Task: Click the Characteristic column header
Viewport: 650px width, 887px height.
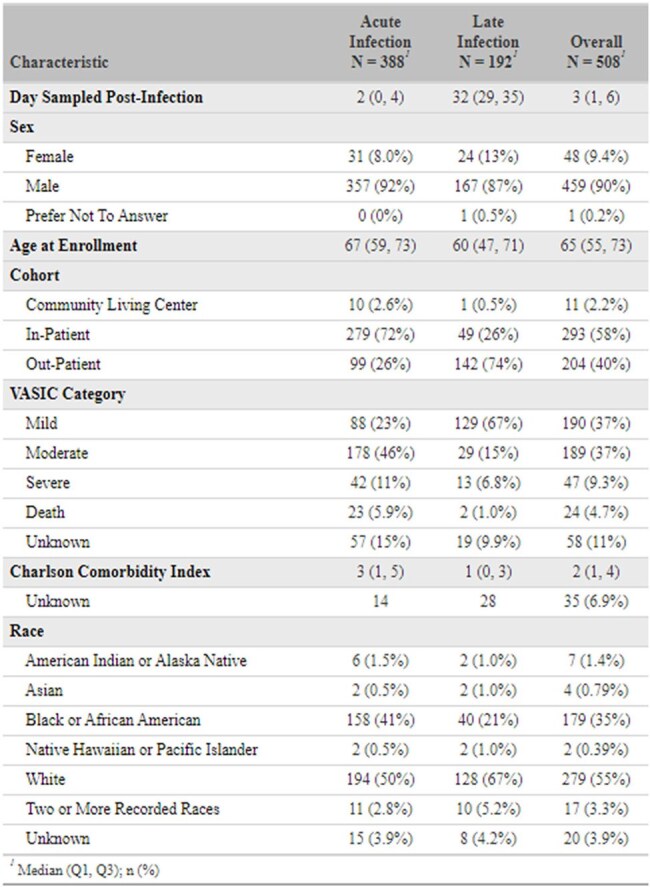Action: (59, 62)
